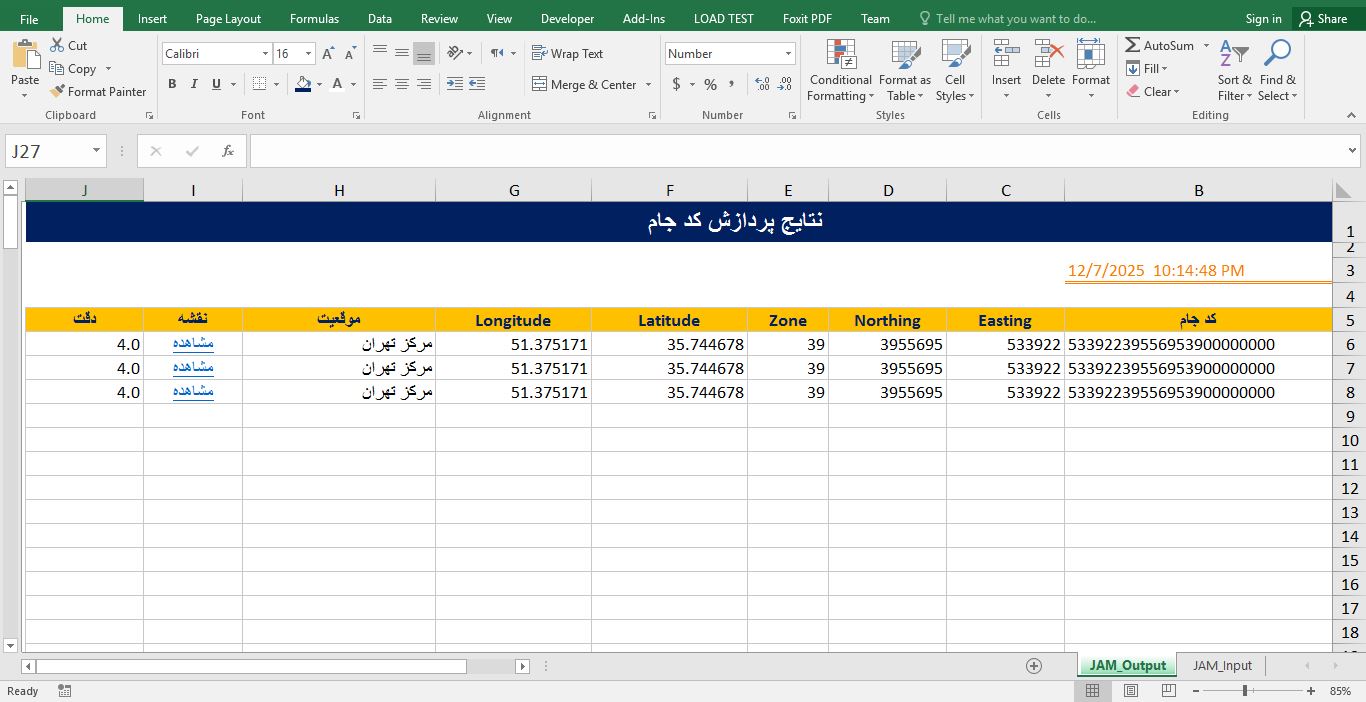Toggle Italic formatting
This screenshot has height=702, width=1366.
click(194, 85)
